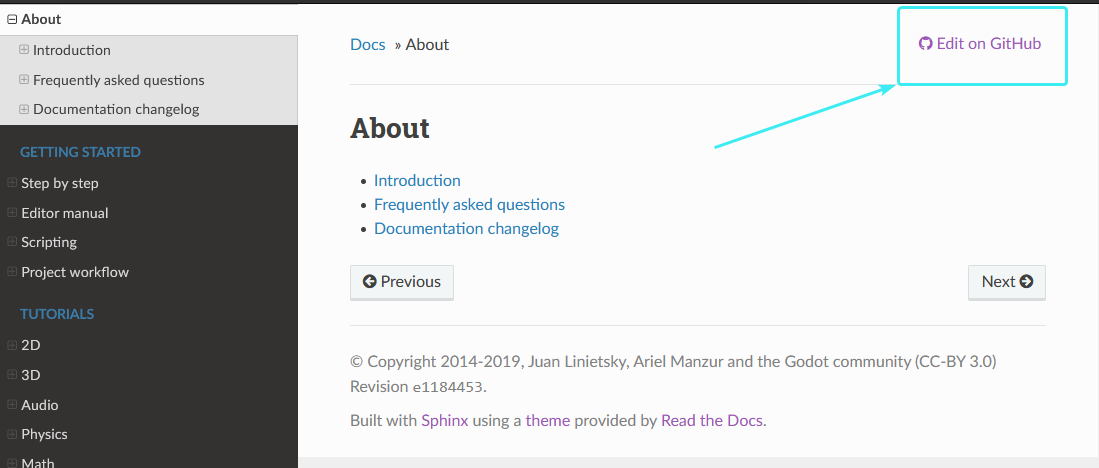Expand the Physics tutorials section

(12, 434)
